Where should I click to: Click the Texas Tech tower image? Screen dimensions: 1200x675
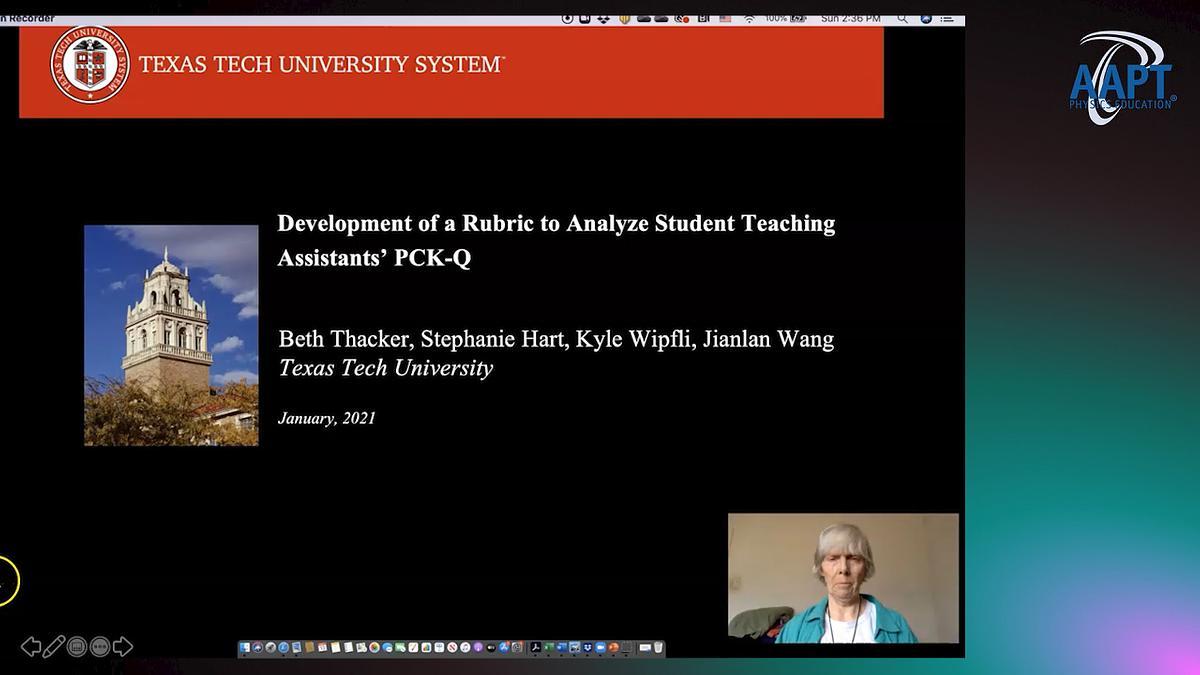click(x=171, y=335)
